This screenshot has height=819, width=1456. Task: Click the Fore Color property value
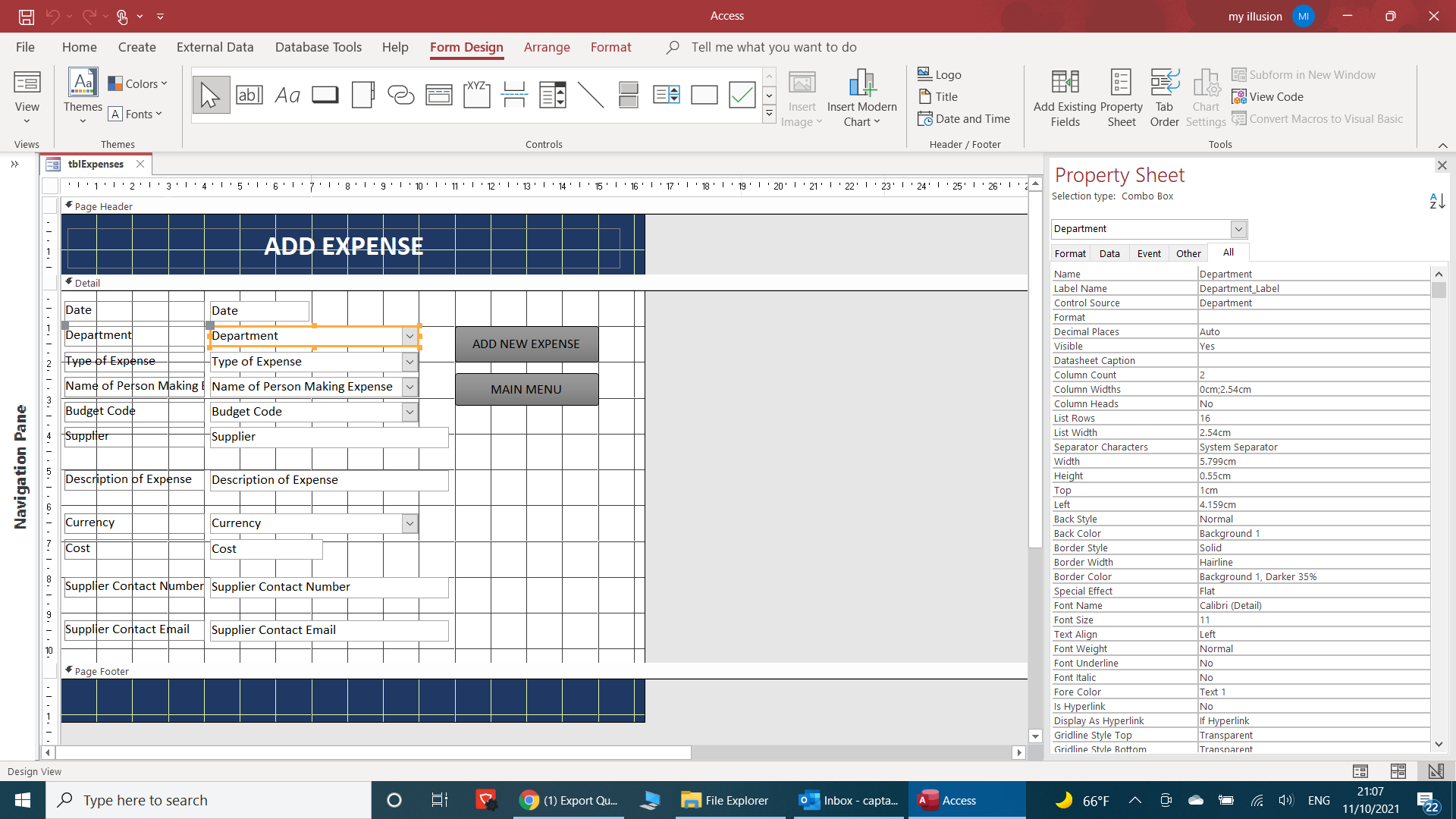tap(1314, 692)
